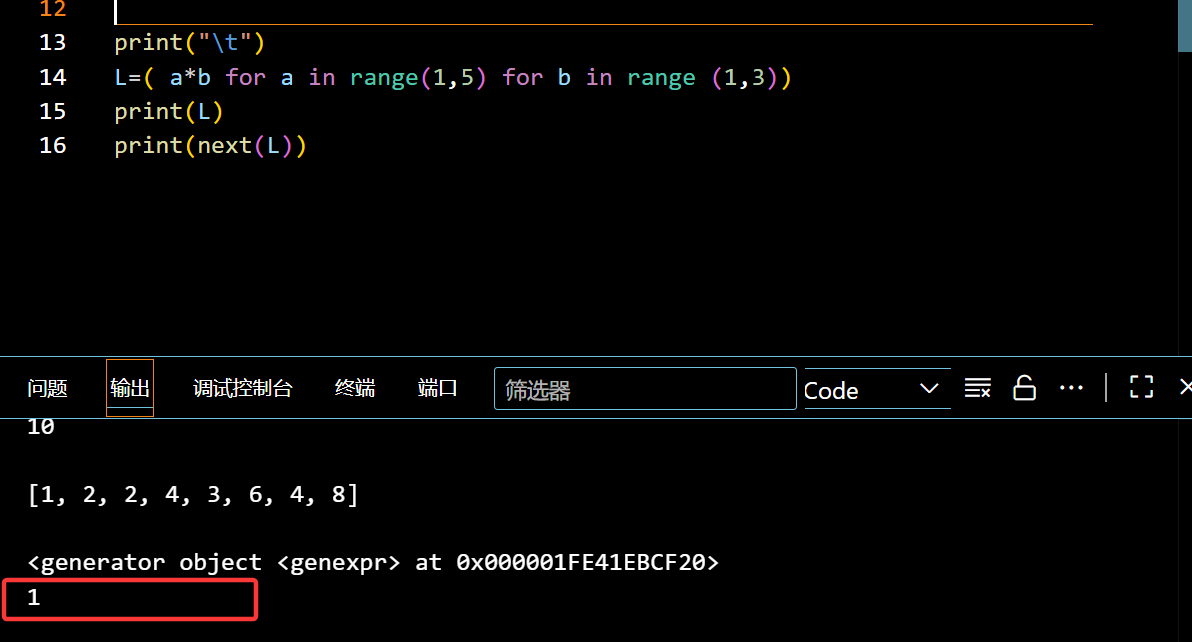Image resolution: width=1192 pixels, height=642 pixels.
Task: Clear the output panel contents
Action: [977, 388]
